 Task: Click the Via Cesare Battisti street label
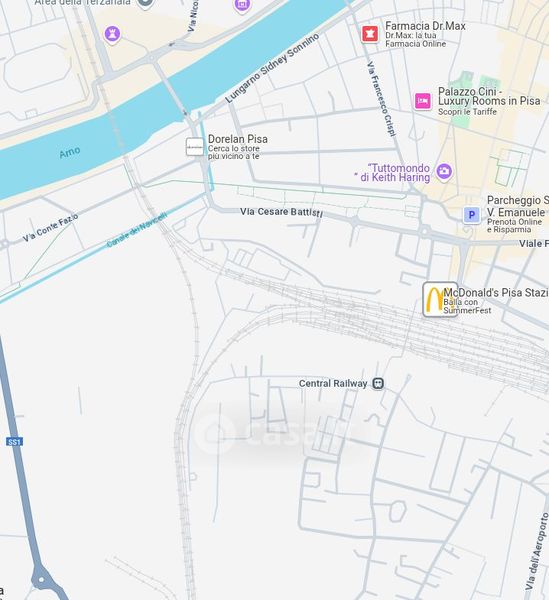pos(281,212)
